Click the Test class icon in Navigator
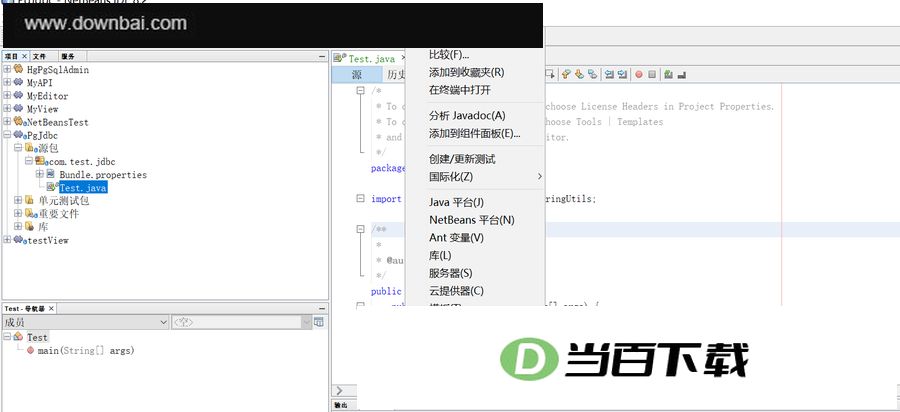 (x=18, y=337)
